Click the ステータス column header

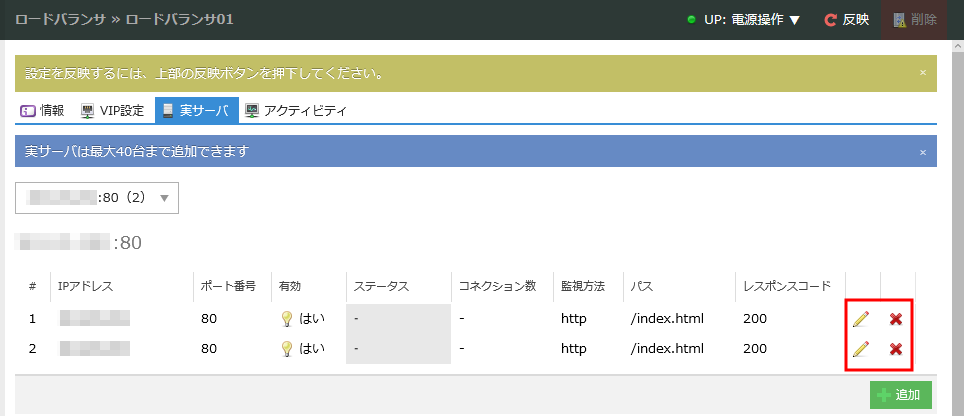381,286
